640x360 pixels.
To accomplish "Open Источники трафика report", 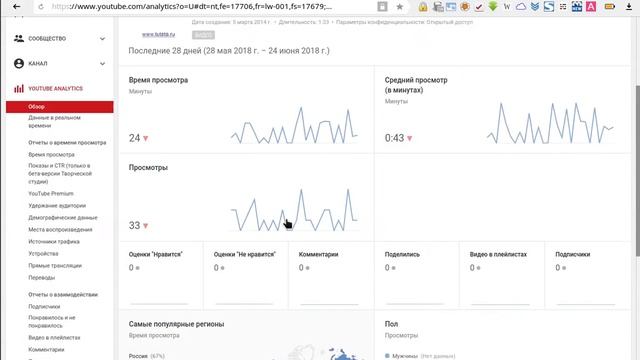I will coord(54,242).
